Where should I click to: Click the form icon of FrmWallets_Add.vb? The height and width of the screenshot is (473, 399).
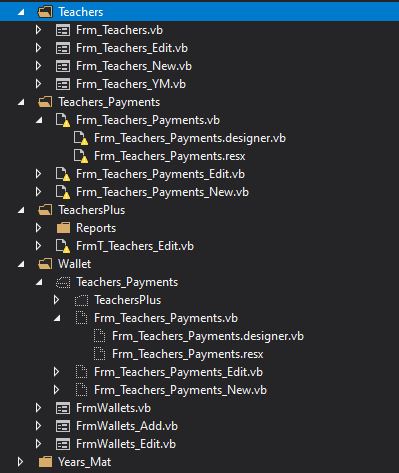(63, 426)
